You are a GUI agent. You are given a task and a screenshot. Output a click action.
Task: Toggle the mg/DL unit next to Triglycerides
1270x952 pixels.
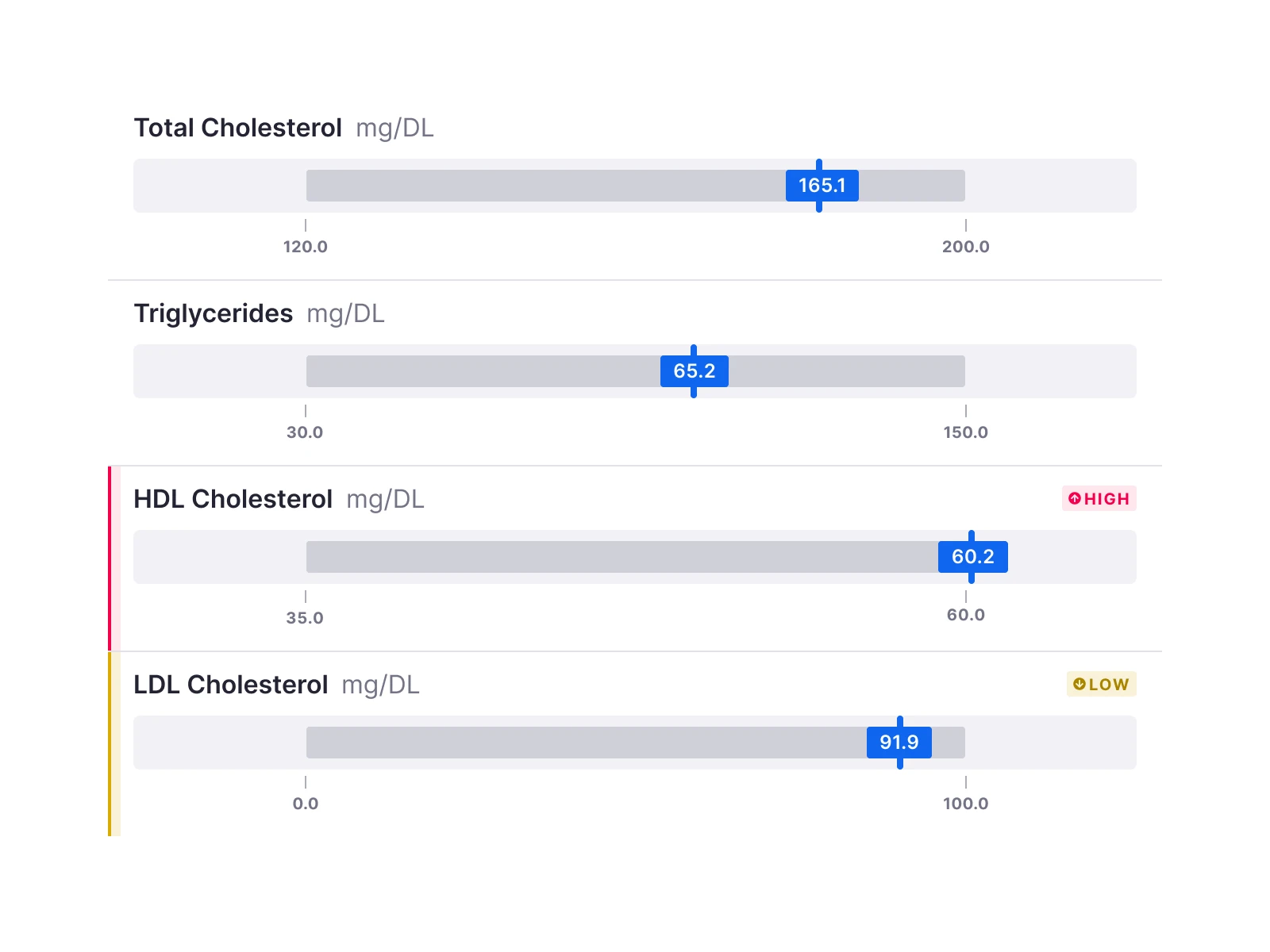pyautogui.click(x=348, y=313)
